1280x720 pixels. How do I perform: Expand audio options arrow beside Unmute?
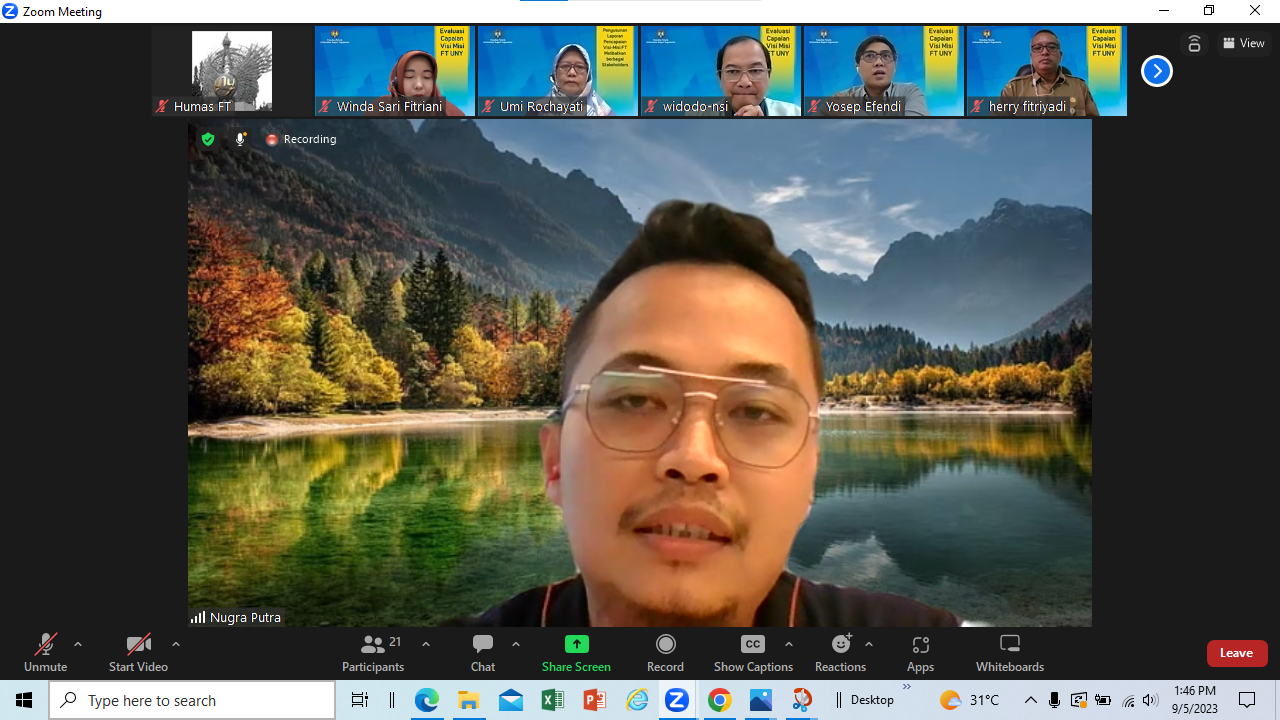78,644
